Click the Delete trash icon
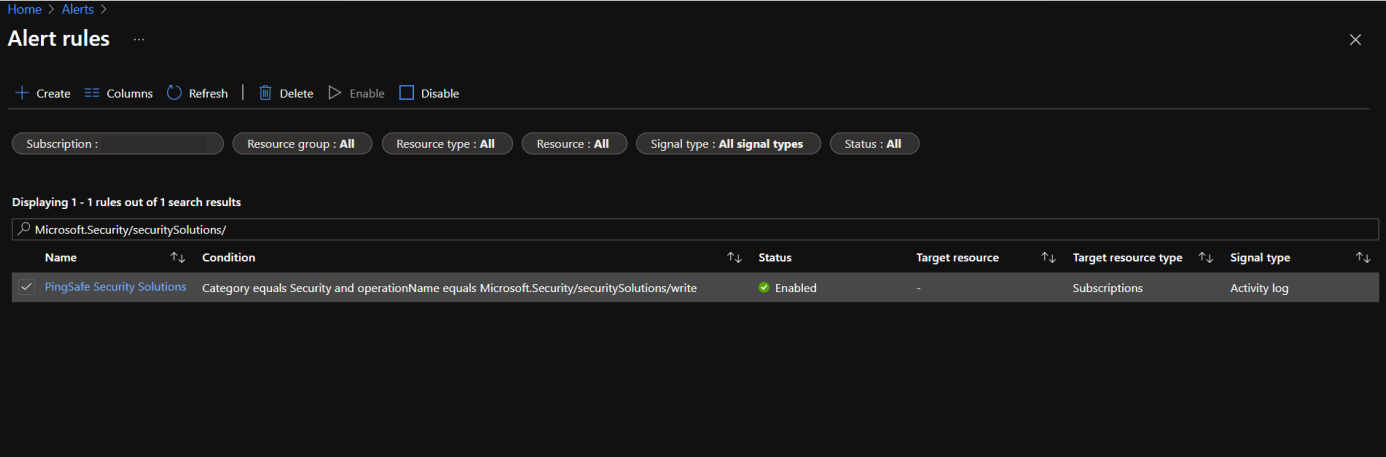The height and width of the screenshot is (457, 1386). (x=265, y=93)
